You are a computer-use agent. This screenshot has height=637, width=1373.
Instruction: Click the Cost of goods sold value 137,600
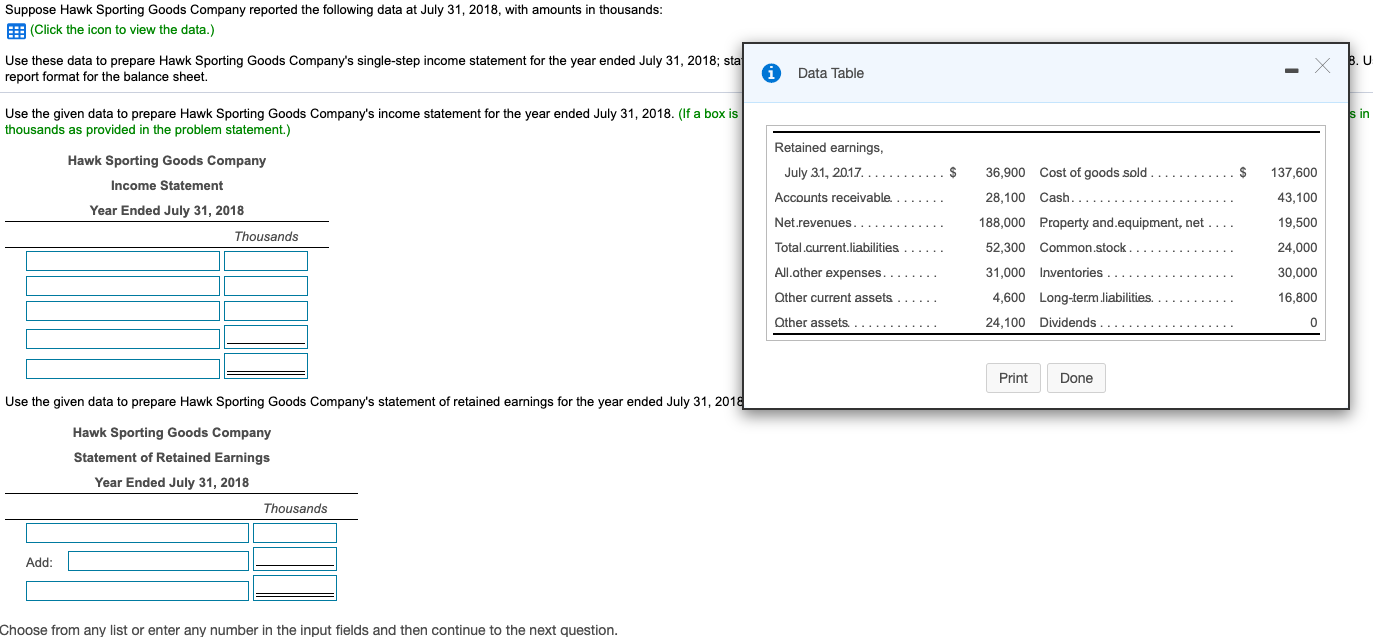coord(1294,172)
